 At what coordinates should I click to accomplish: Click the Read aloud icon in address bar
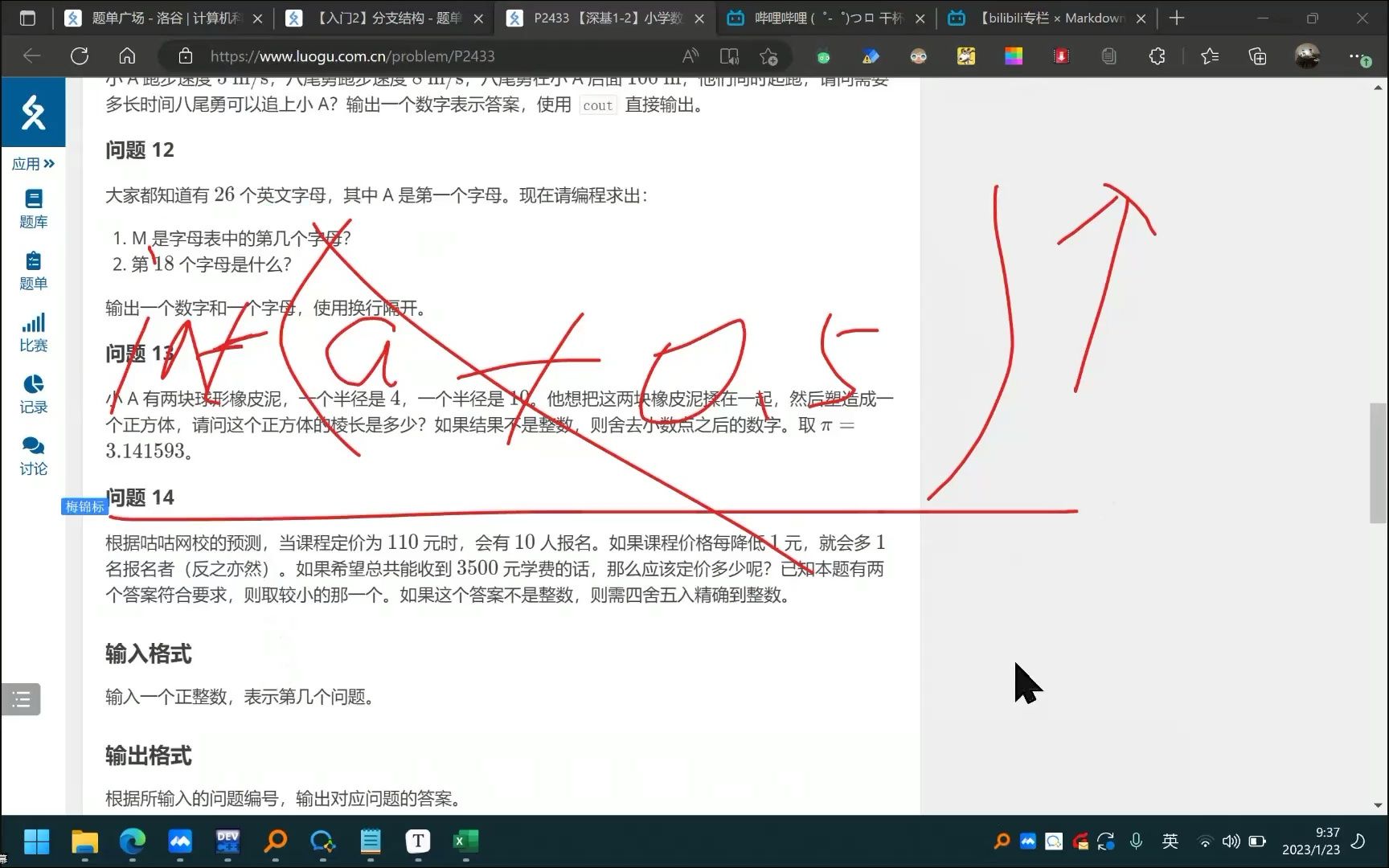[x=689, y=55]
